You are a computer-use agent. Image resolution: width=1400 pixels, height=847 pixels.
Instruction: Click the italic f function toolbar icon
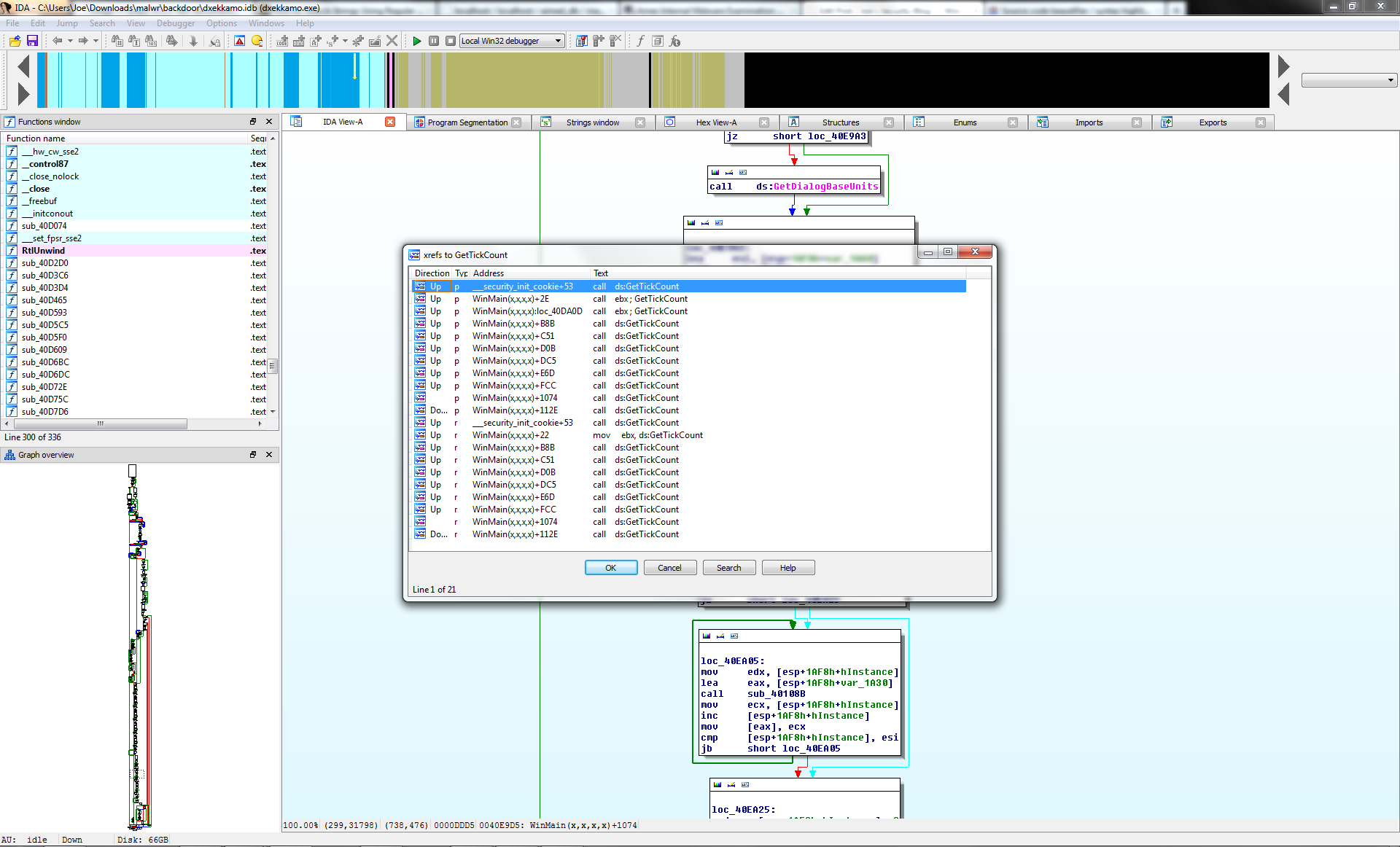640,41
